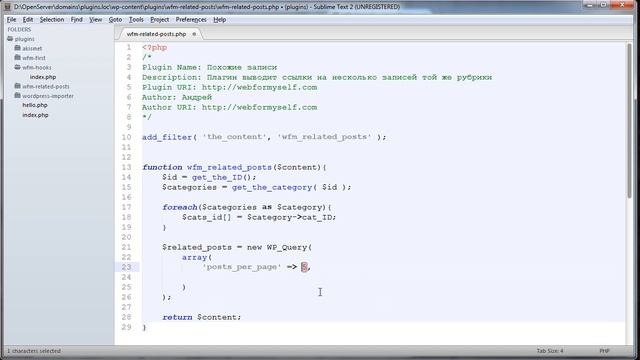Open the Selection menu

click(52, 20)
